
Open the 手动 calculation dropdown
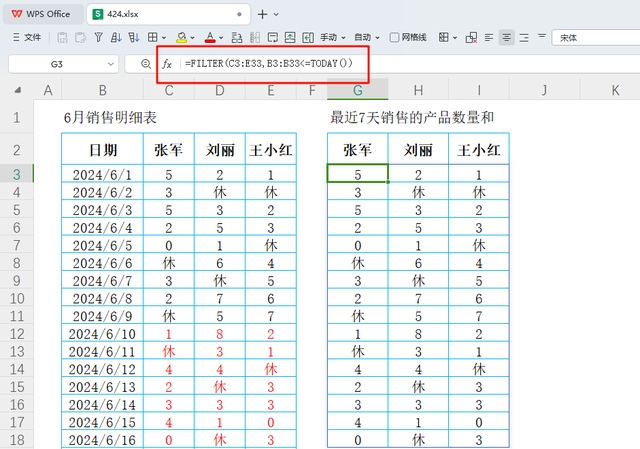[x=333, y=38]
